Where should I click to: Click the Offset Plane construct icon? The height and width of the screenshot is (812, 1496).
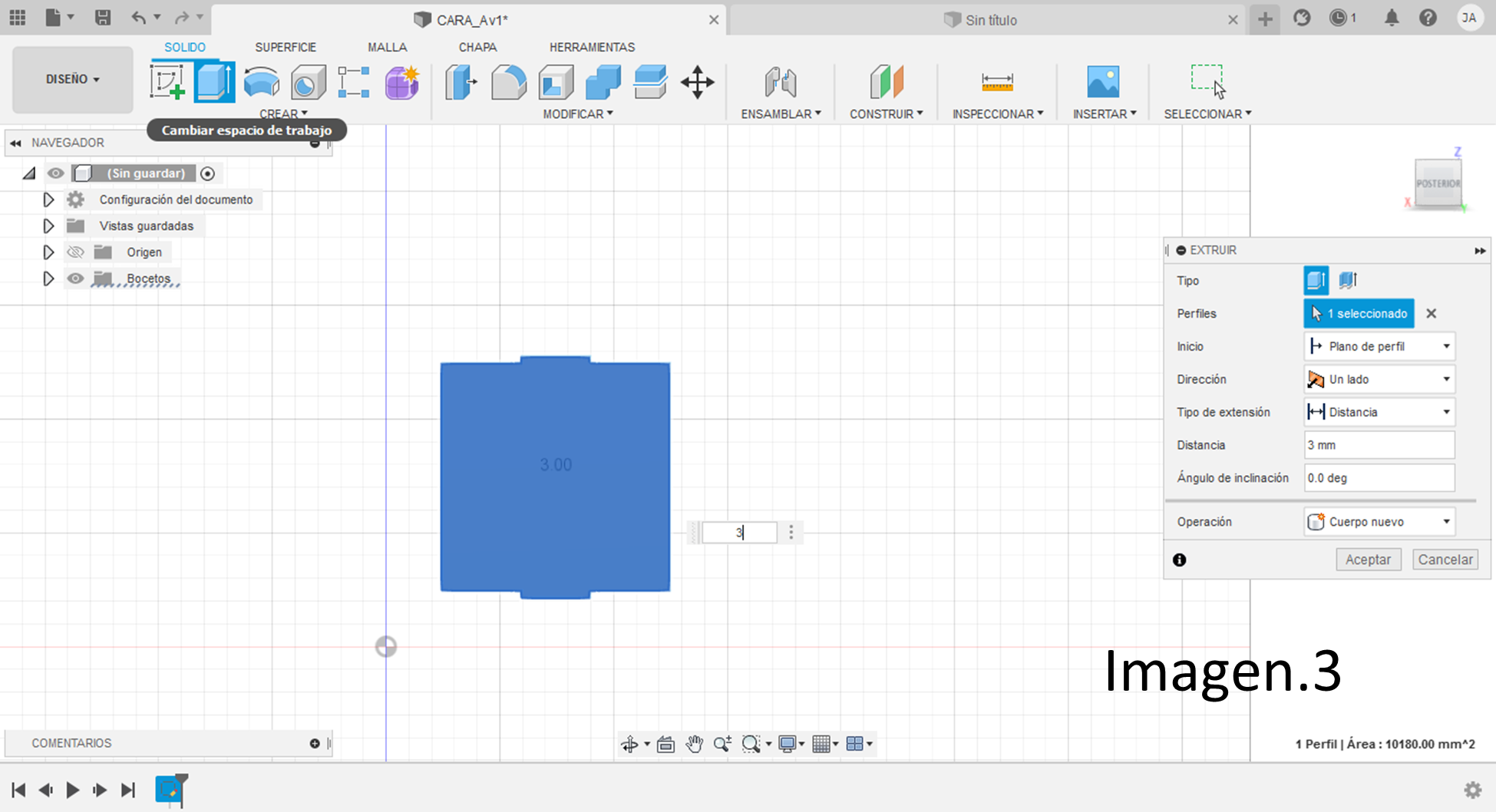[x=887, y=81]
